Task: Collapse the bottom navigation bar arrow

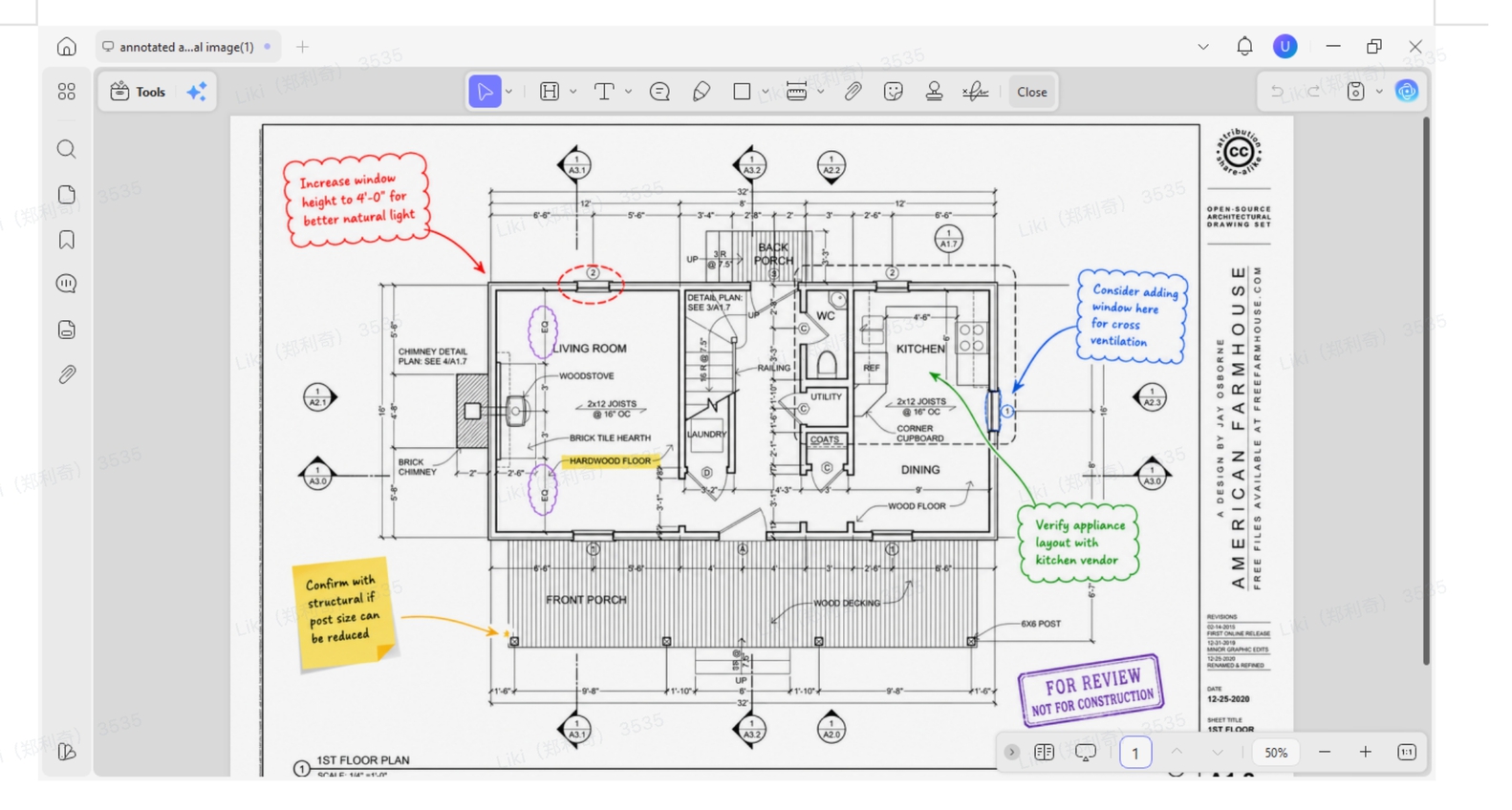Action: tap(1011, 752)
